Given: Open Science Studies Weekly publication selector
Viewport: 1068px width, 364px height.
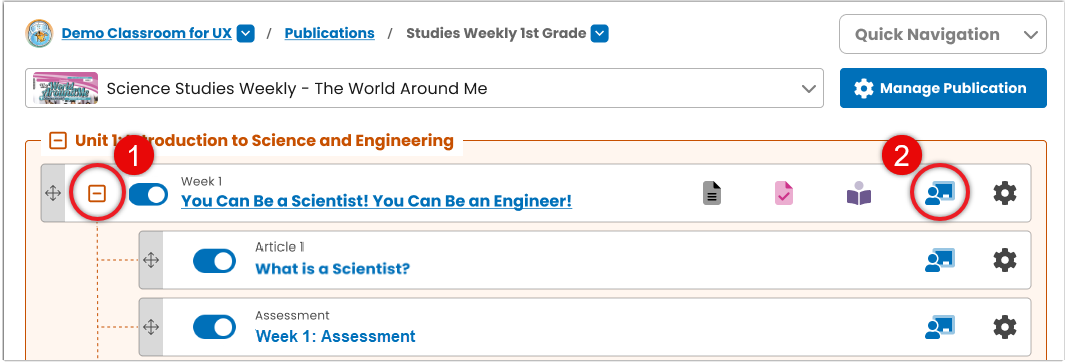Looking at the screenshot, I should tap(424, 88).
